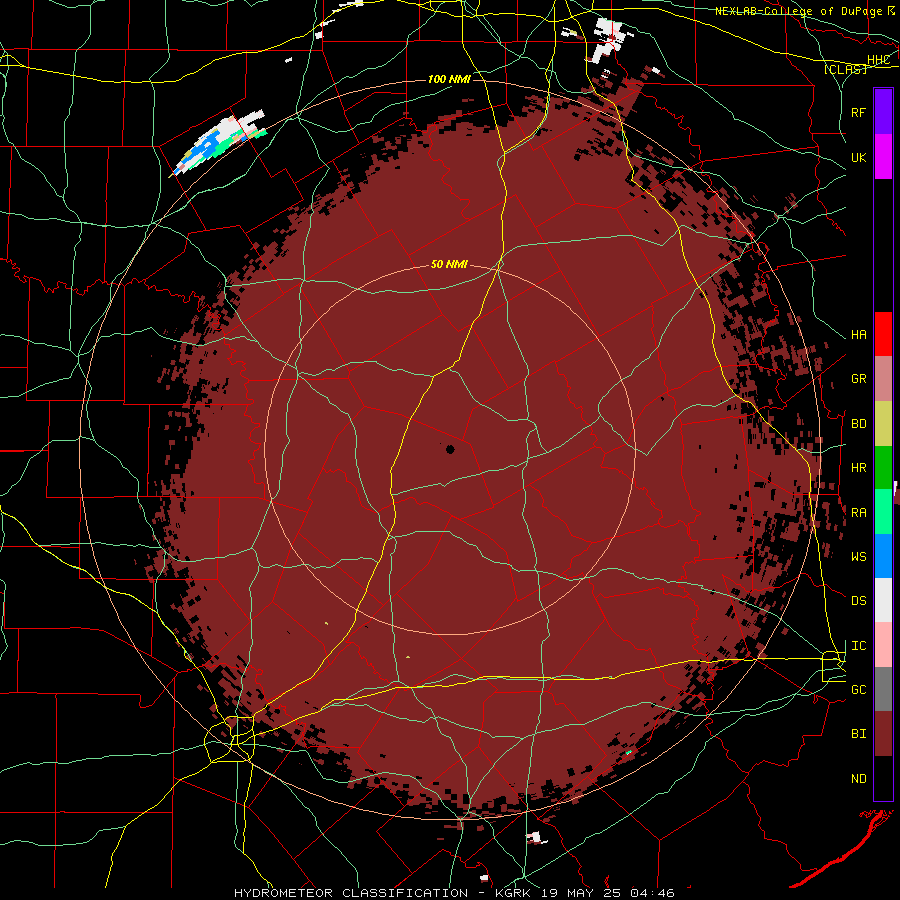Click the DS legend label
The image size is (900, 900).
pos(858,600)
